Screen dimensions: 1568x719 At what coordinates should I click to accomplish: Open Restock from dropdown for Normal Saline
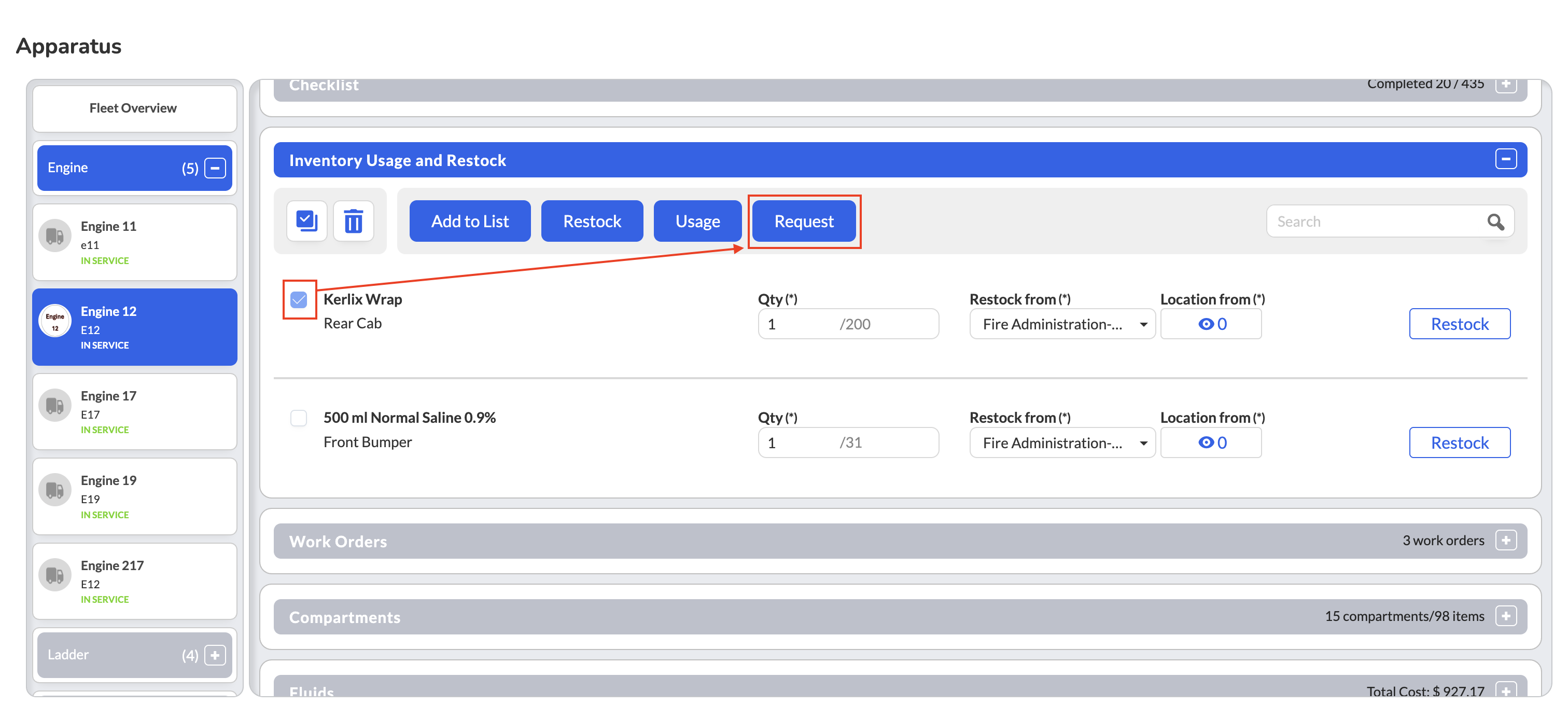coord(1062,443)
